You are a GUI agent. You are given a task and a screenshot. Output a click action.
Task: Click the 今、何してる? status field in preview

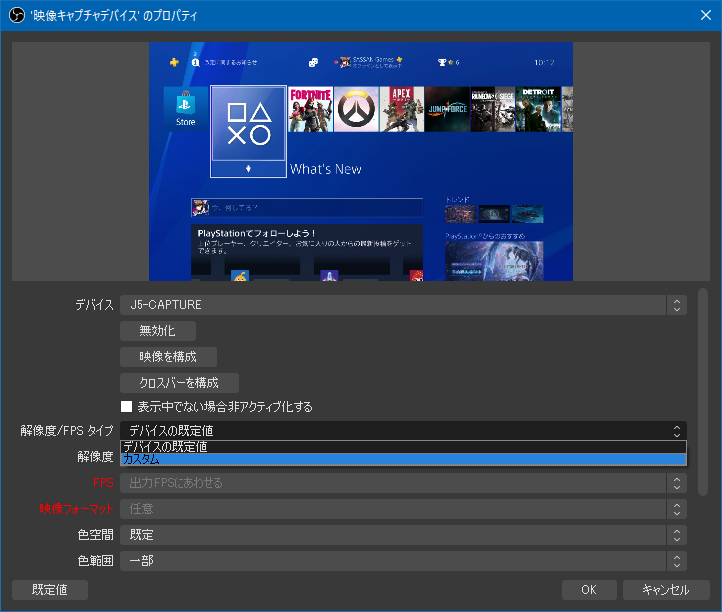point(307,208)
